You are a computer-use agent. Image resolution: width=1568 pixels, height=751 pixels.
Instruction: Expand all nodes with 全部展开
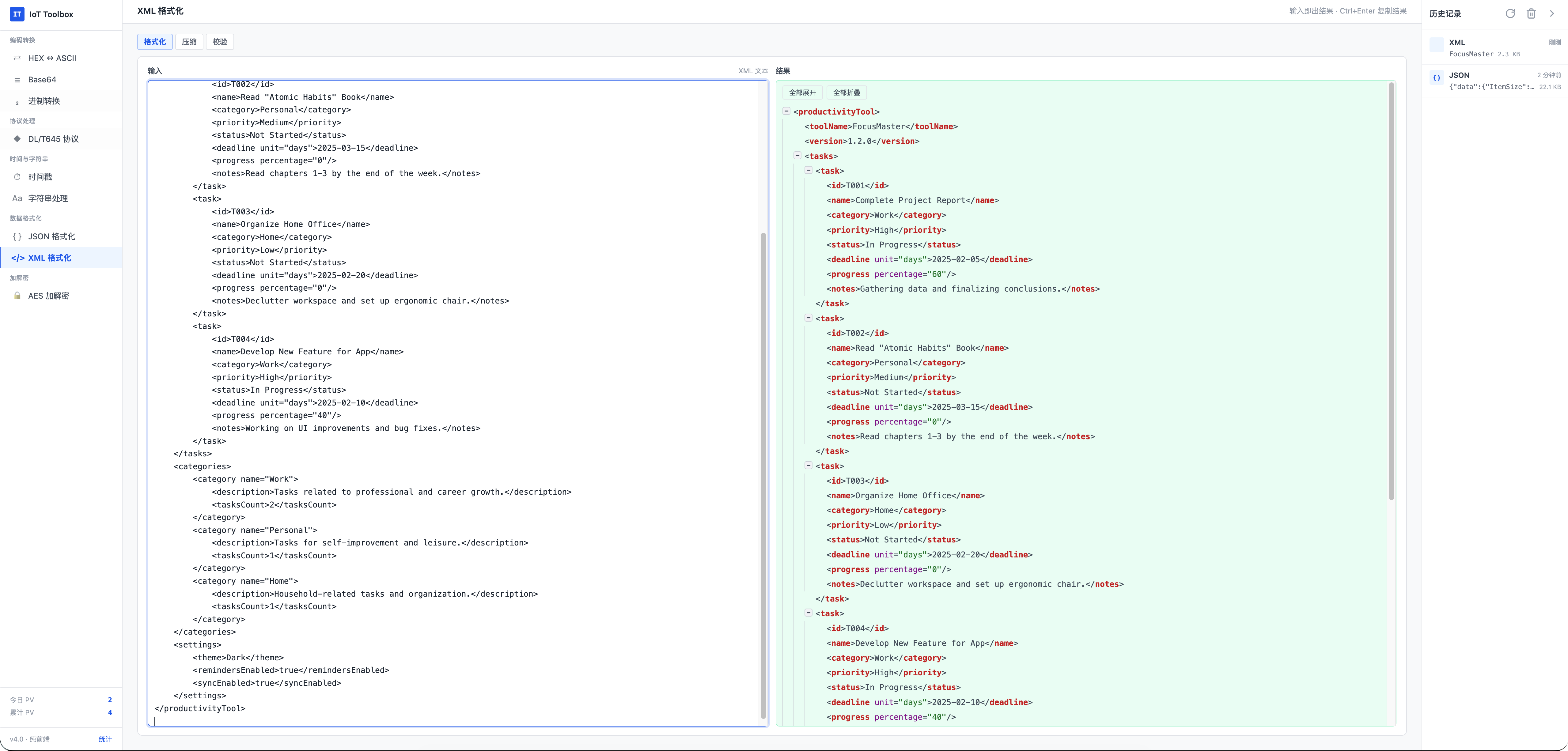(x=802, y=92)
